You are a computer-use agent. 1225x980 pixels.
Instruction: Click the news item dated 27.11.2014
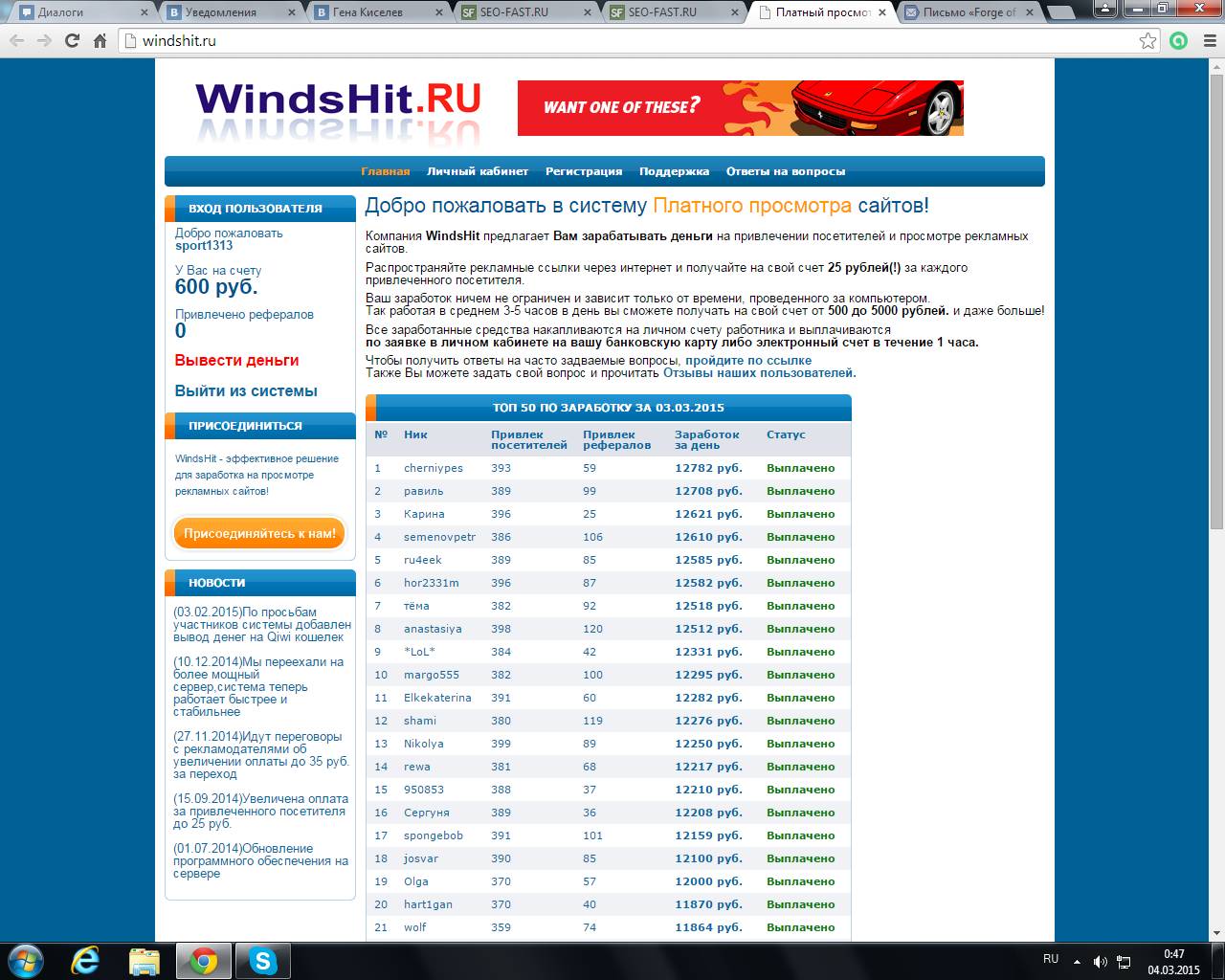(x=261, y=755)
